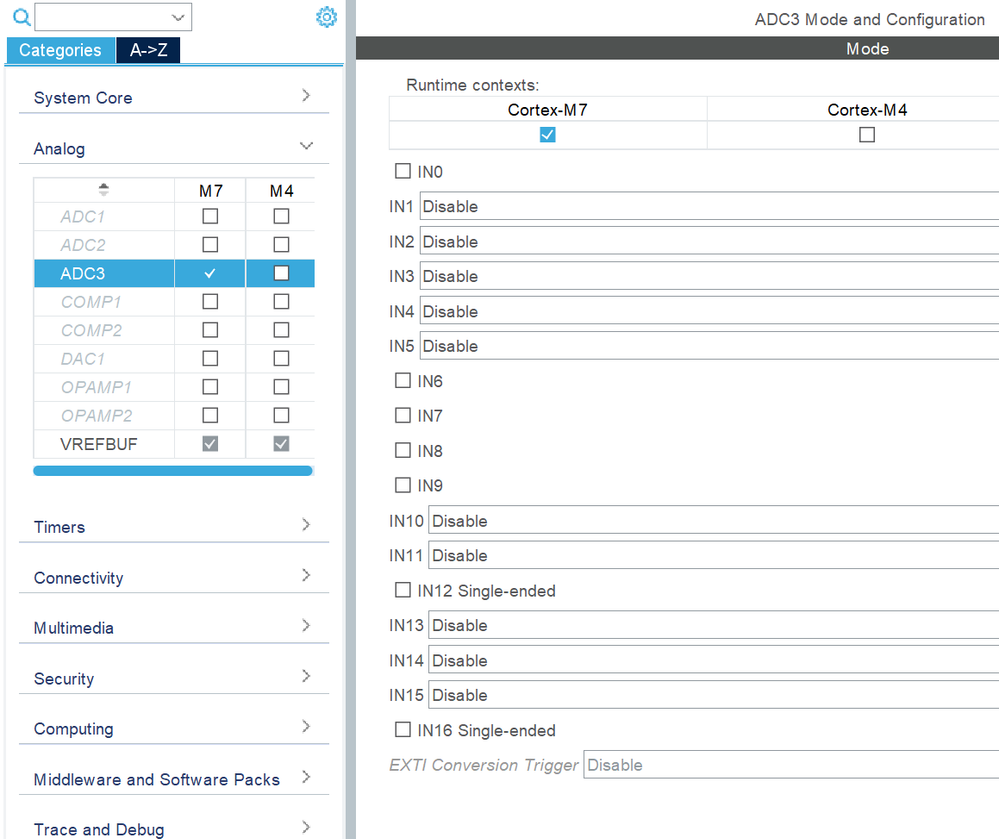The width and height of the screenshot is (999, 839).
Task: Enable the IN0 channel checkbox
Action: click(403, 171)
